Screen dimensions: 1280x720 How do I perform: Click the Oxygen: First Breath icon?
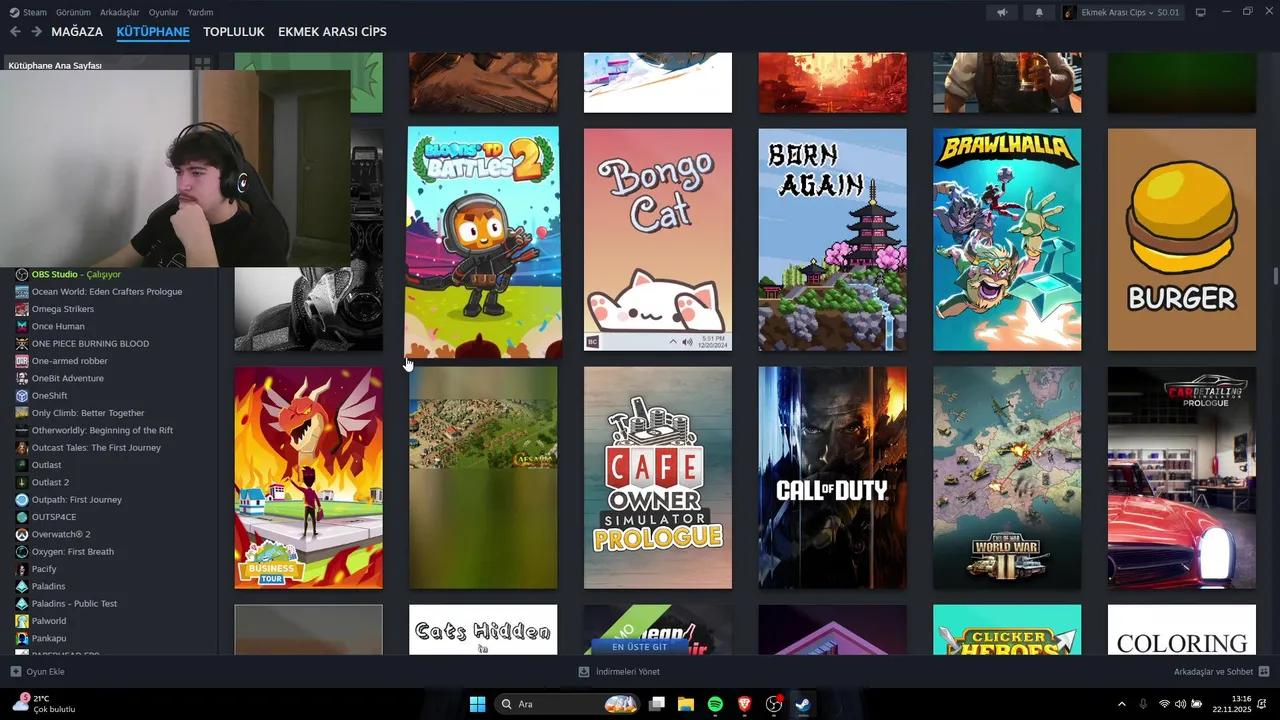click(22, 552)
